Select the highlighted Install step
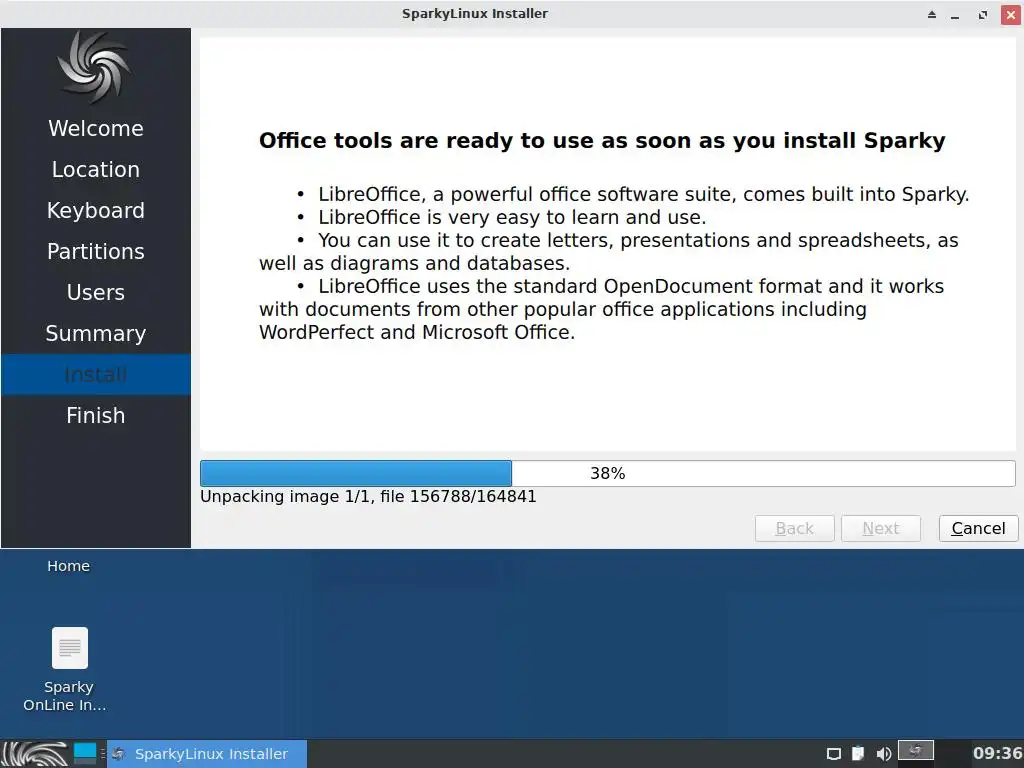Viewport: 1024px width, 768px height. click(96, 375)
